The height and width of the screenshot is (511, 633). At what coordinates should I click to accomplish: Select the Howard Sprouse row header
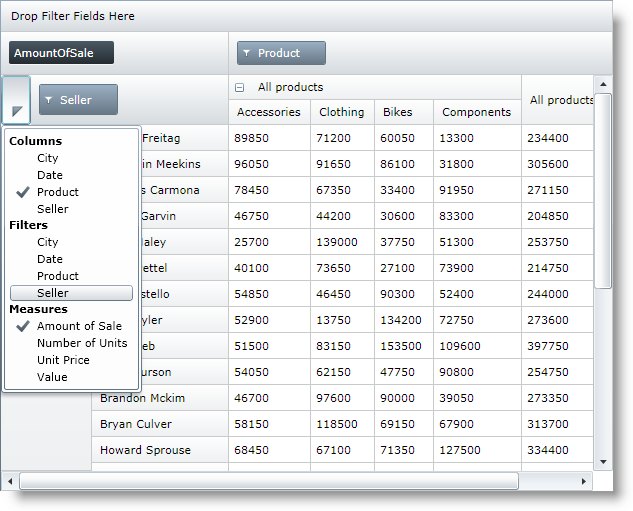point(145,450)
